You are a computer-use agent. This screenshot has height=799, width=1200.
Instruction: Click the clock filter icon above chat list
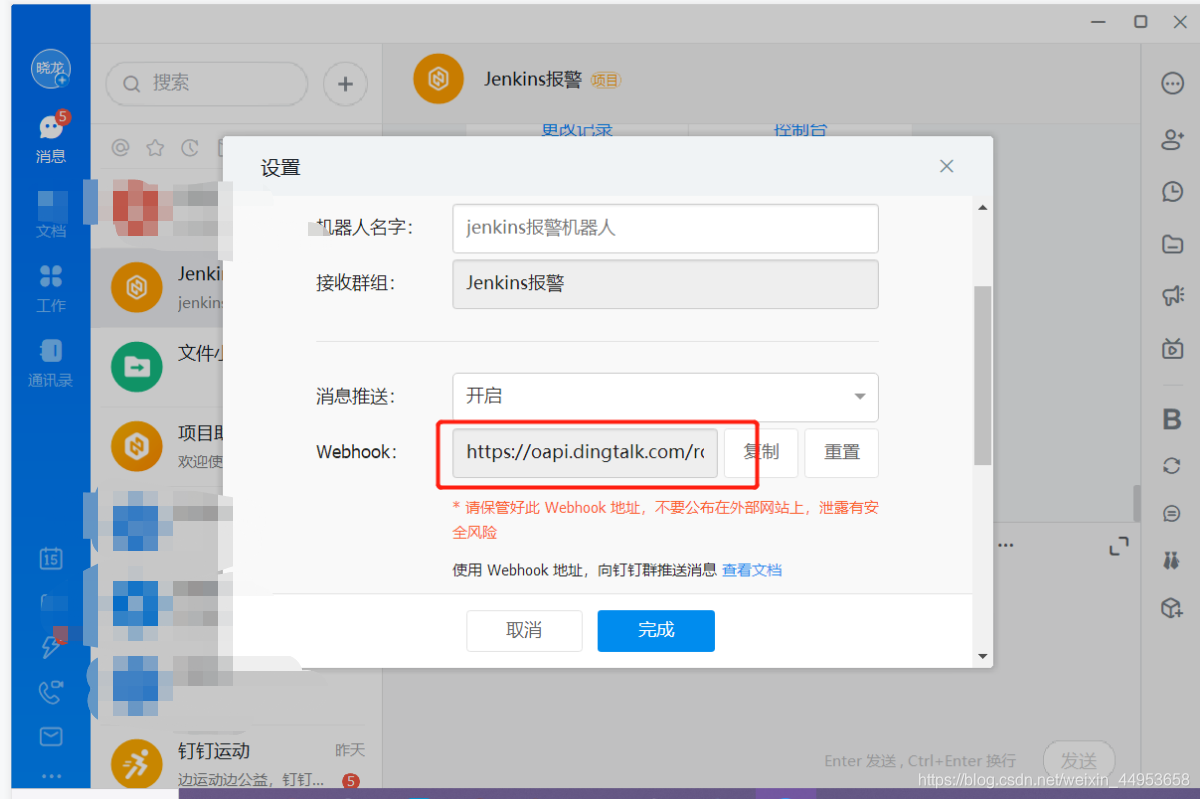coord(190,148)
